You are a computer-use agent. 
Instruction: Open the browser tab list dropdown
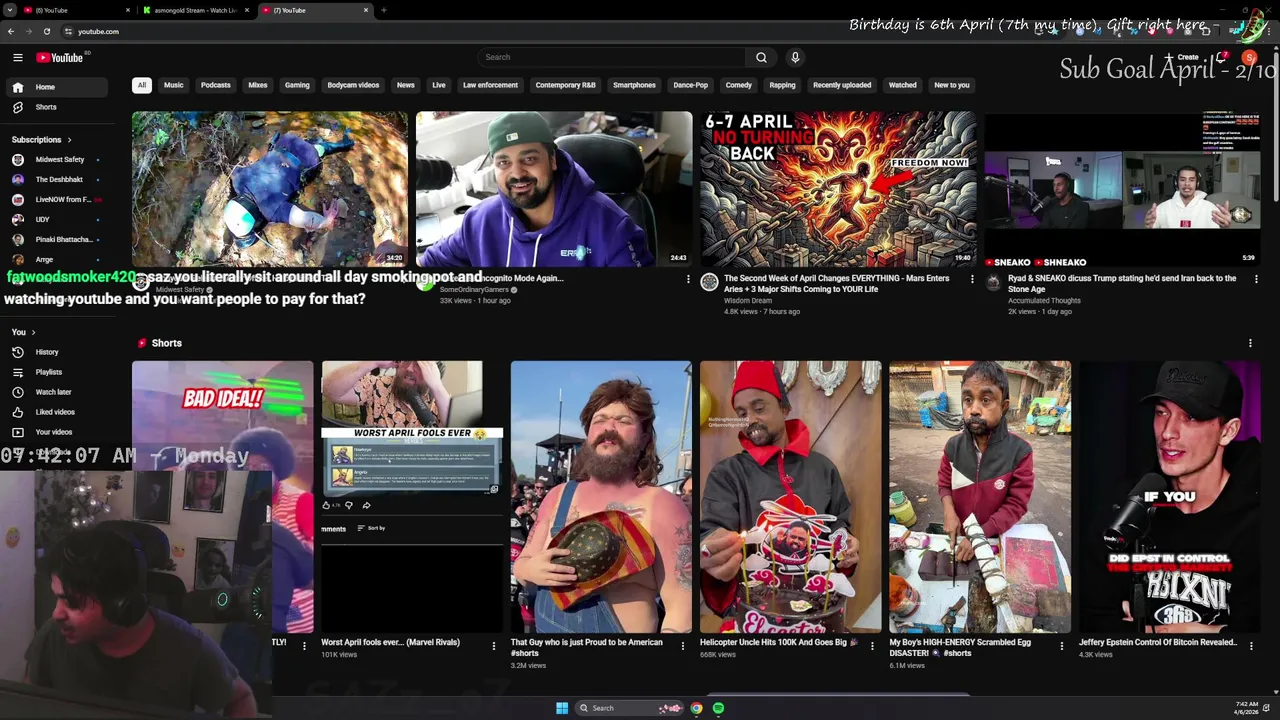[x=10, y=10]
